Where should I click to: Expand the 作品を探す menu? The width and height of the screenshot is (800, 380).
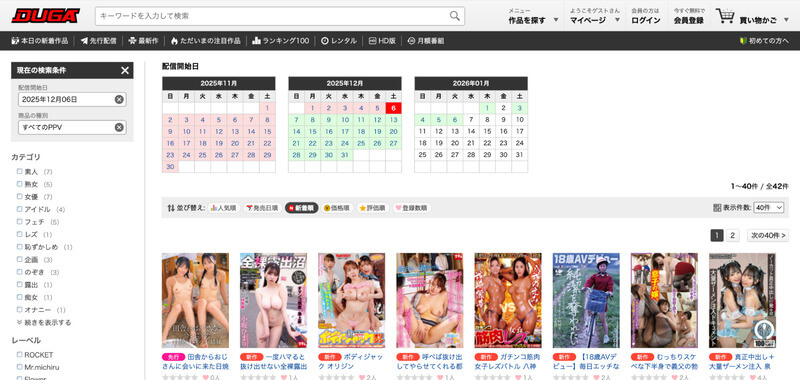[533, 20]
